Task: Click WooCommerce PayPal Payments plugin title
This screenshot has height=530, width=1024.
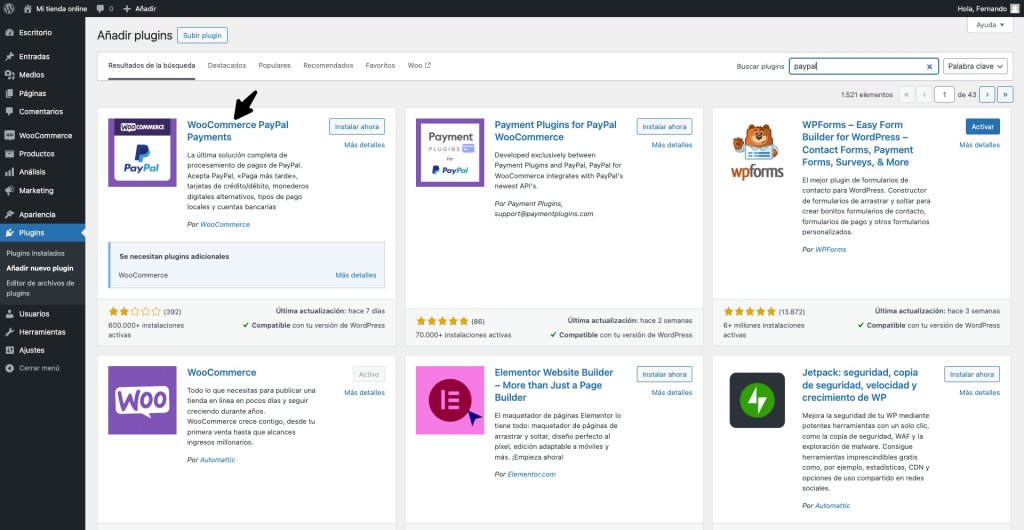Action: click(238, 131)
